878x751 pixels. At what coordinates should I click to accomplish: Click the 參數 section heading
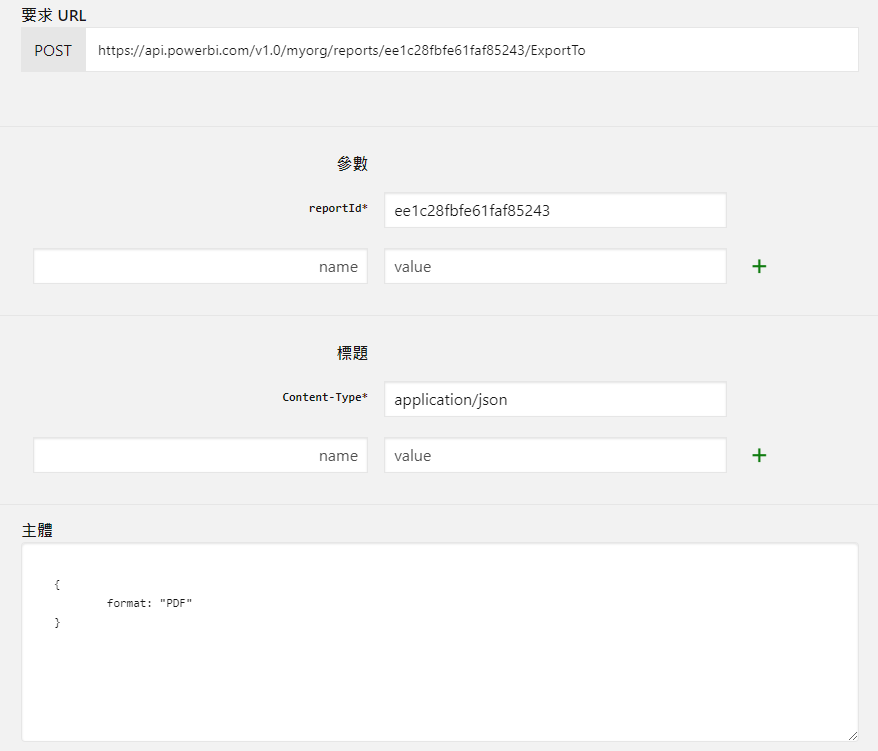pyautogui.click(x=352, y=164)
